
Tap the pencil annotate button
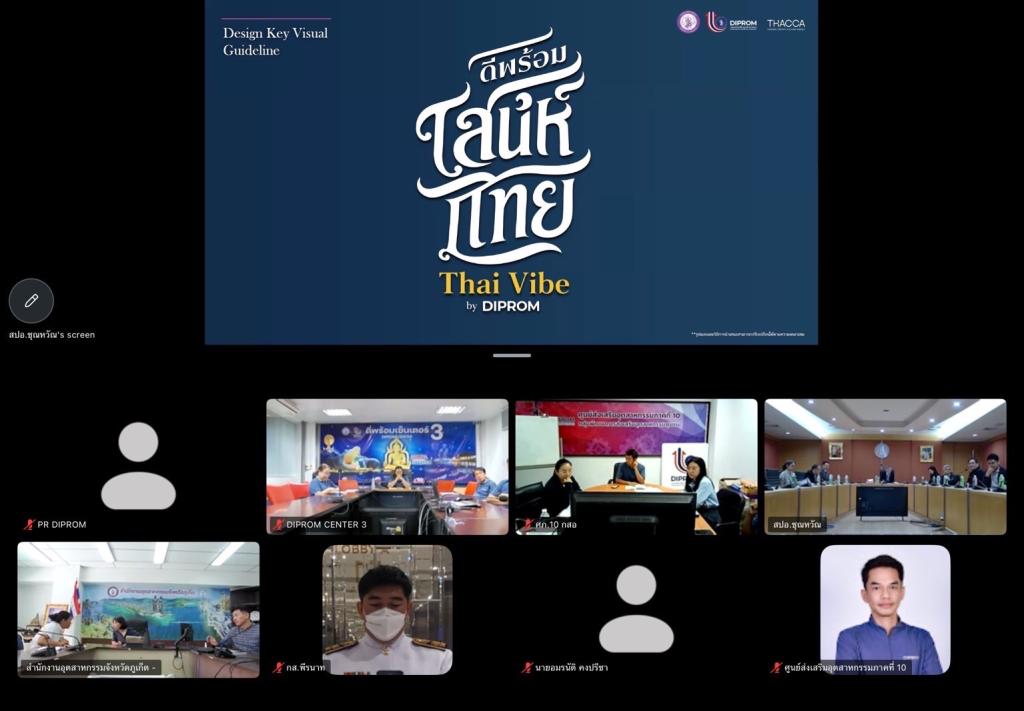point(31,300)
